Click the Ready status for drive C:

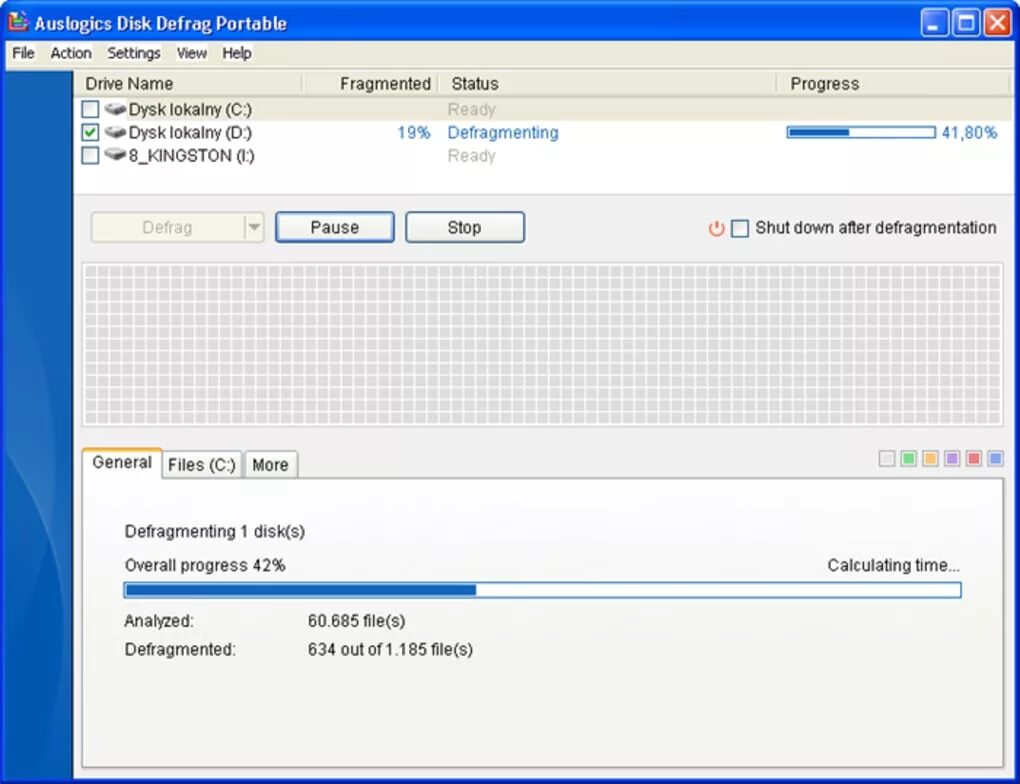pyautogui.click(x=472, y=109)
